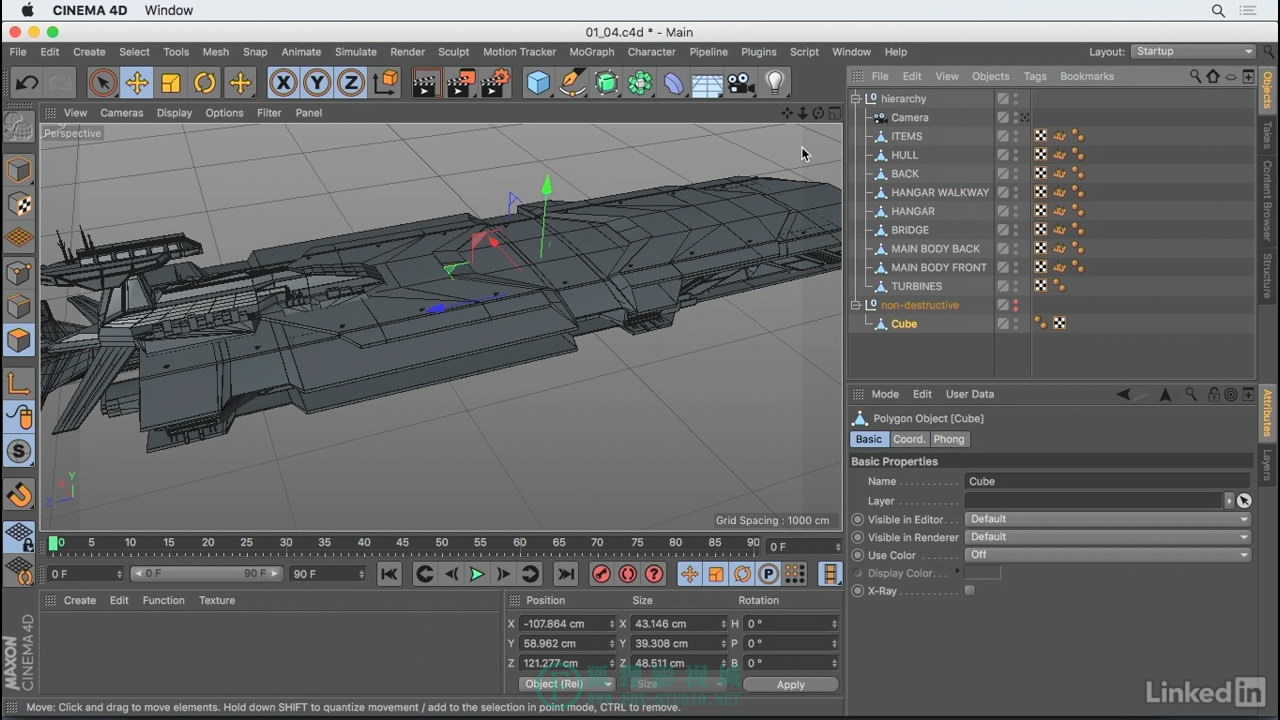Toggle the X-Ray checkbox
Image resolution: width=1280 pixels, height=720 pixels.
click(x=969, y=591)
